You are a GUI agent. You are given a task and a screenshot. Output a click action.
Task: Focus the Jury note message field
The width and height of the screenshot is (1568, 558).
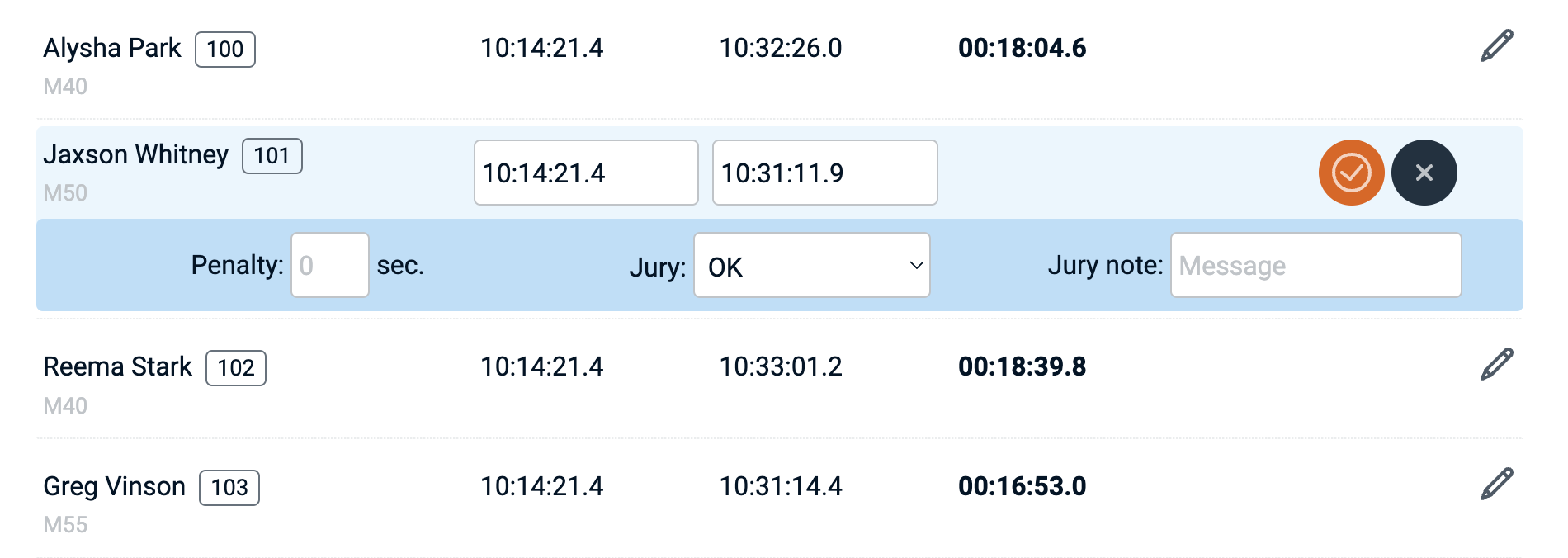(1315, 266)
